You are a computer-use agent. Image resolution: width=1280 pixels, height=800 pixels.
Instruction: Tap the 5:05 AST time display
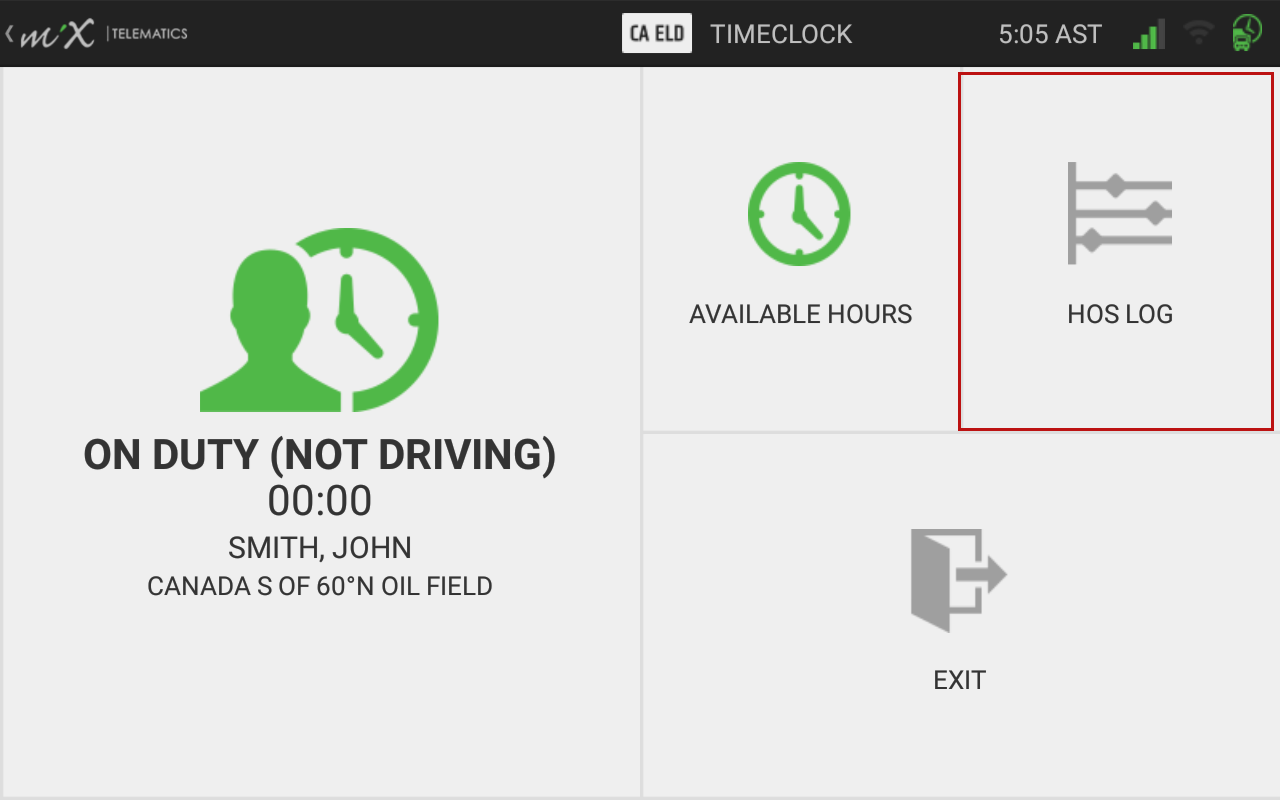click(x=1050, y=34)
